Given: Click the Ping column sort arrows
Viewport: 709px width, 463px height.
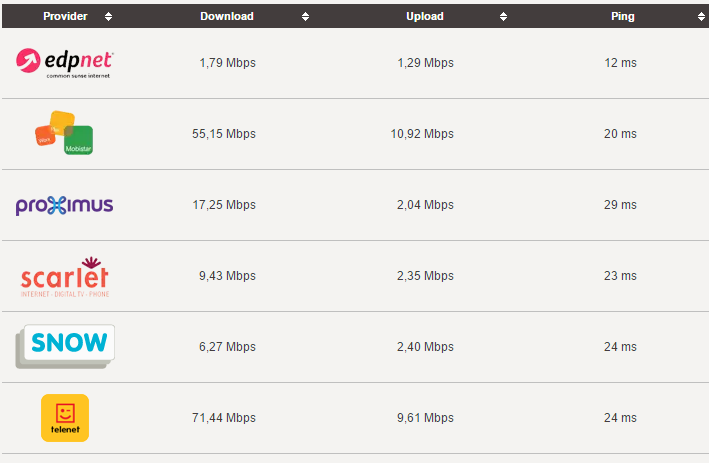Looking at the screenshot, I should (701, 17).
